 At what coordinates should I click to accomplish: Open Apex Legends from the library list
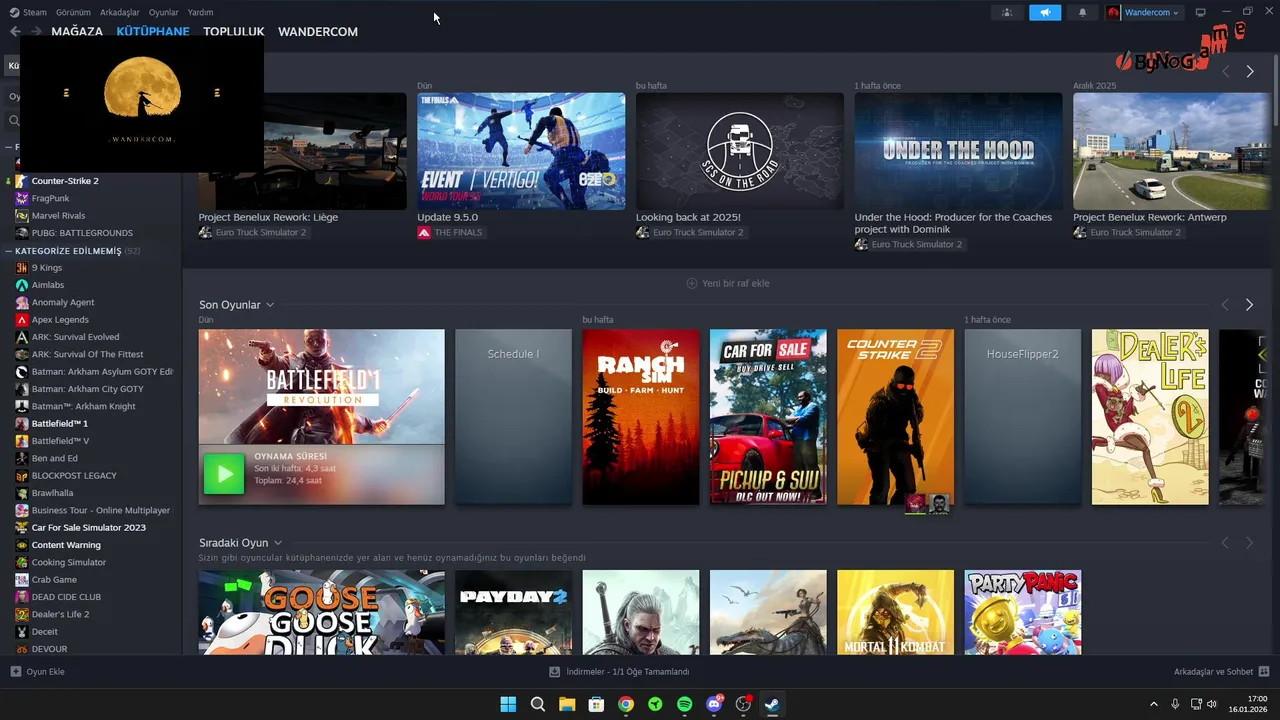click(x=60, y=320)
